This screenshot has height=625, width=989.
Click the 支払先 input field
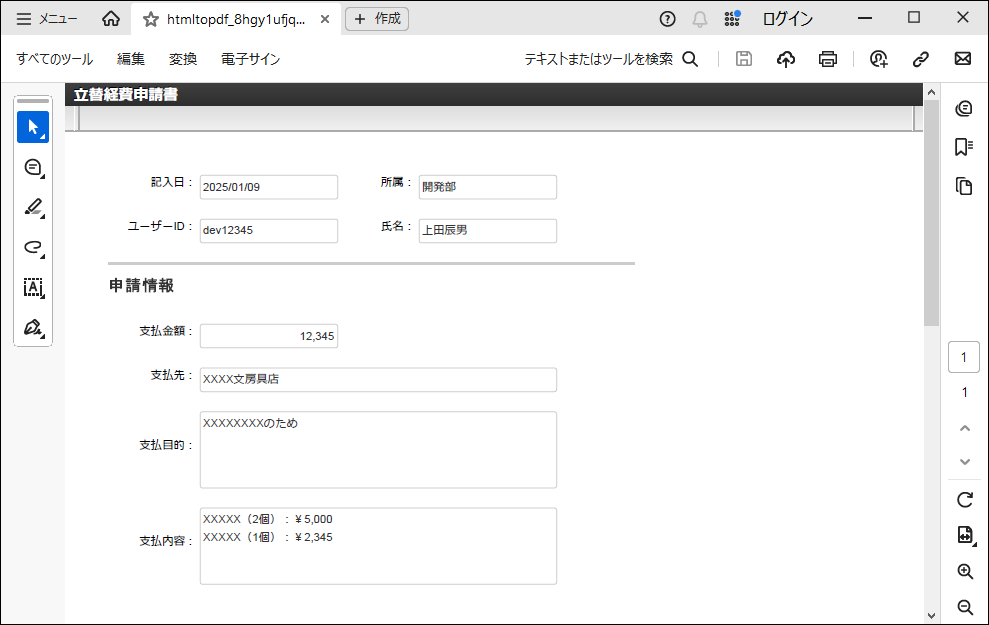coord(378,380)
